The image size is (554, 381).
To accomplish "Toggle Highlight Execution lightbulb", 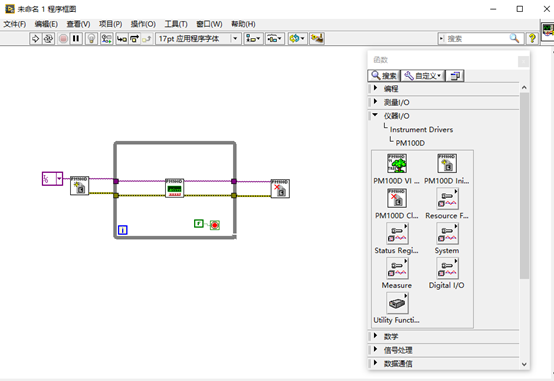I will pos(92,39).
